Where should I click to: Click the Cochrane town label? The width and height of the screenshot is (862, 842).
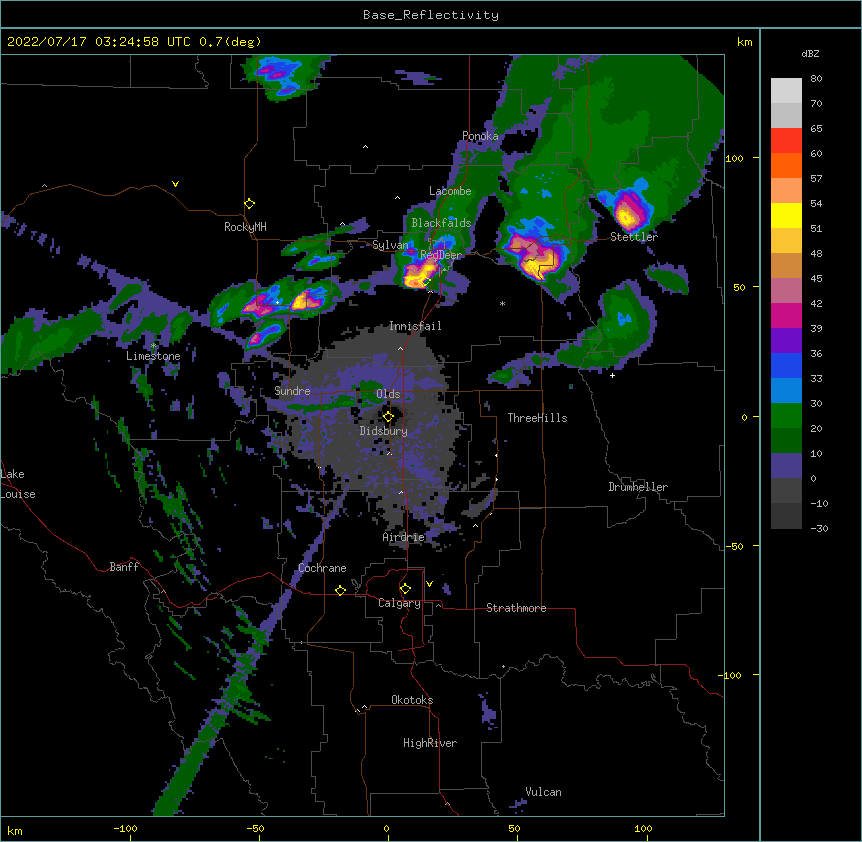click(322, 568)
